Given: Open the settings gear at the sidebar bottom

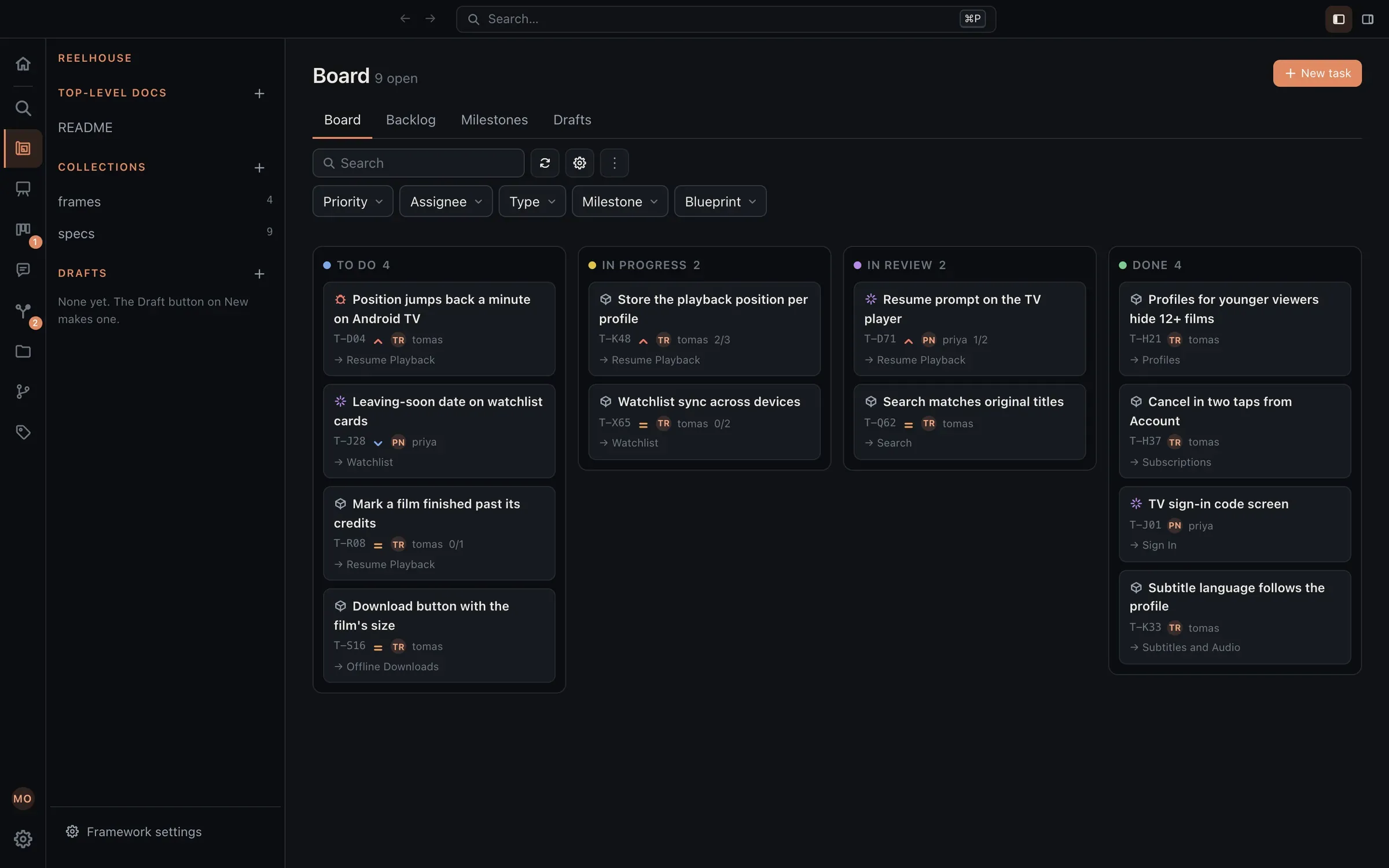Looking at the screenshot, I should click(x=23, y=839).
